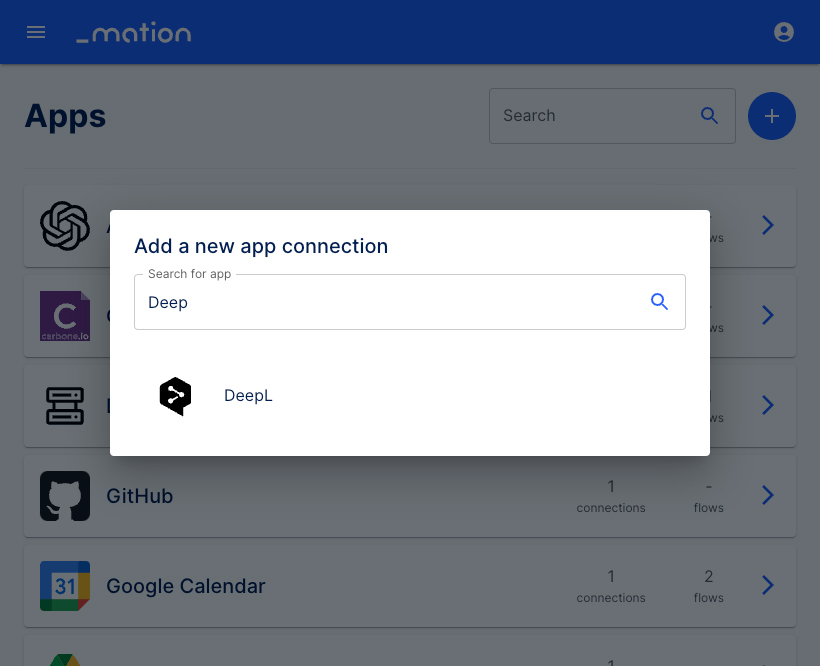Screen dimensions: 820x666
Task: Click the Google Calendar icon
Action: tap(65, 585)
